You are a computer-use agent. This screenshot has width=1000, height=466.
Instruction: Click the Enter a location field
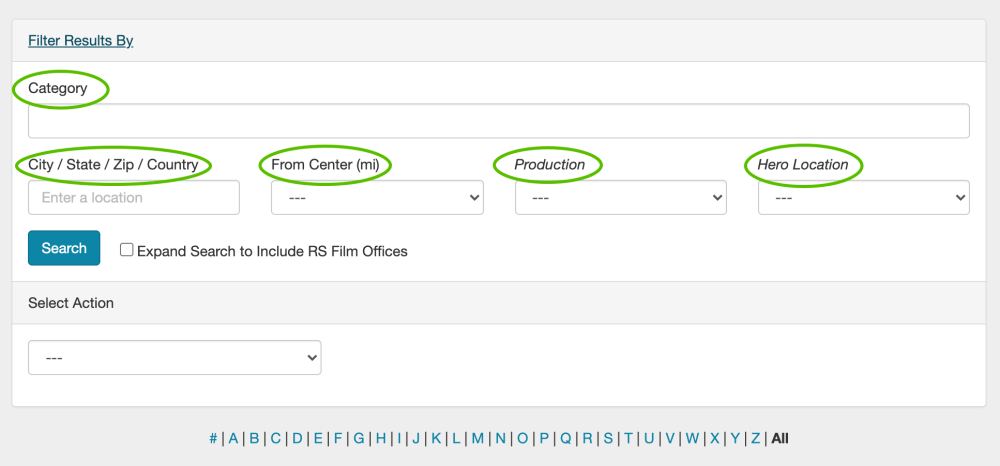pos(134,198)
